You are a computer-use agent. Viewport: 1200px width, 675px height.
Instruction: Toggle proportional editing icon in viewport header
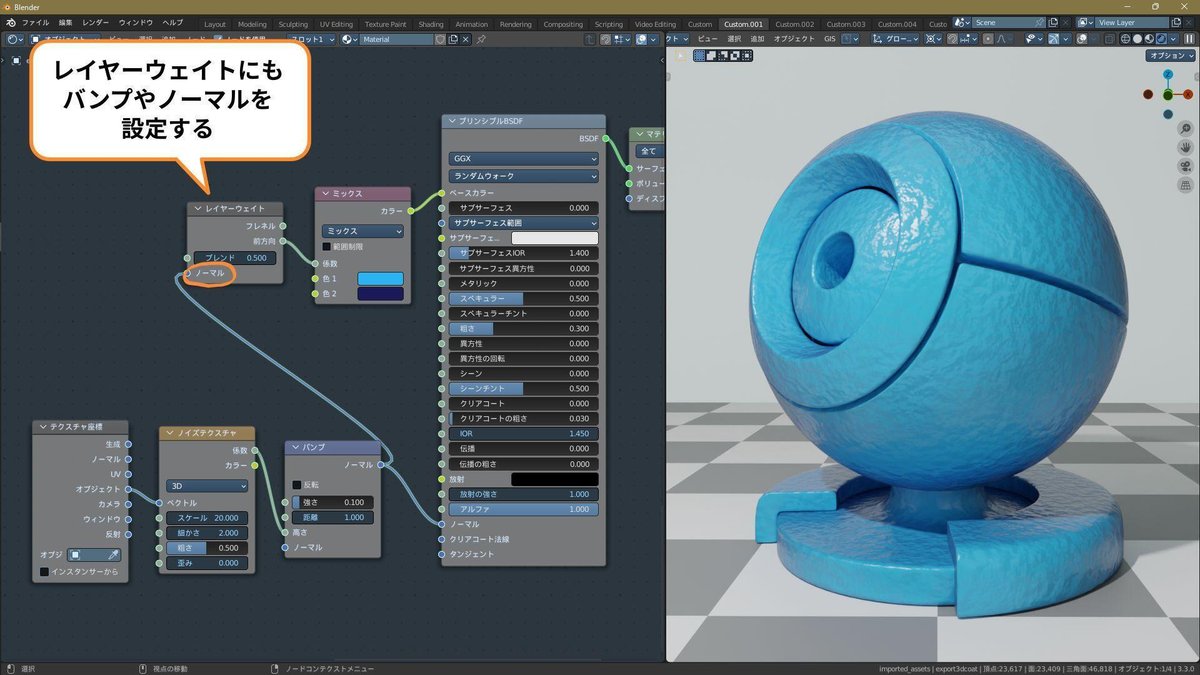989,38
